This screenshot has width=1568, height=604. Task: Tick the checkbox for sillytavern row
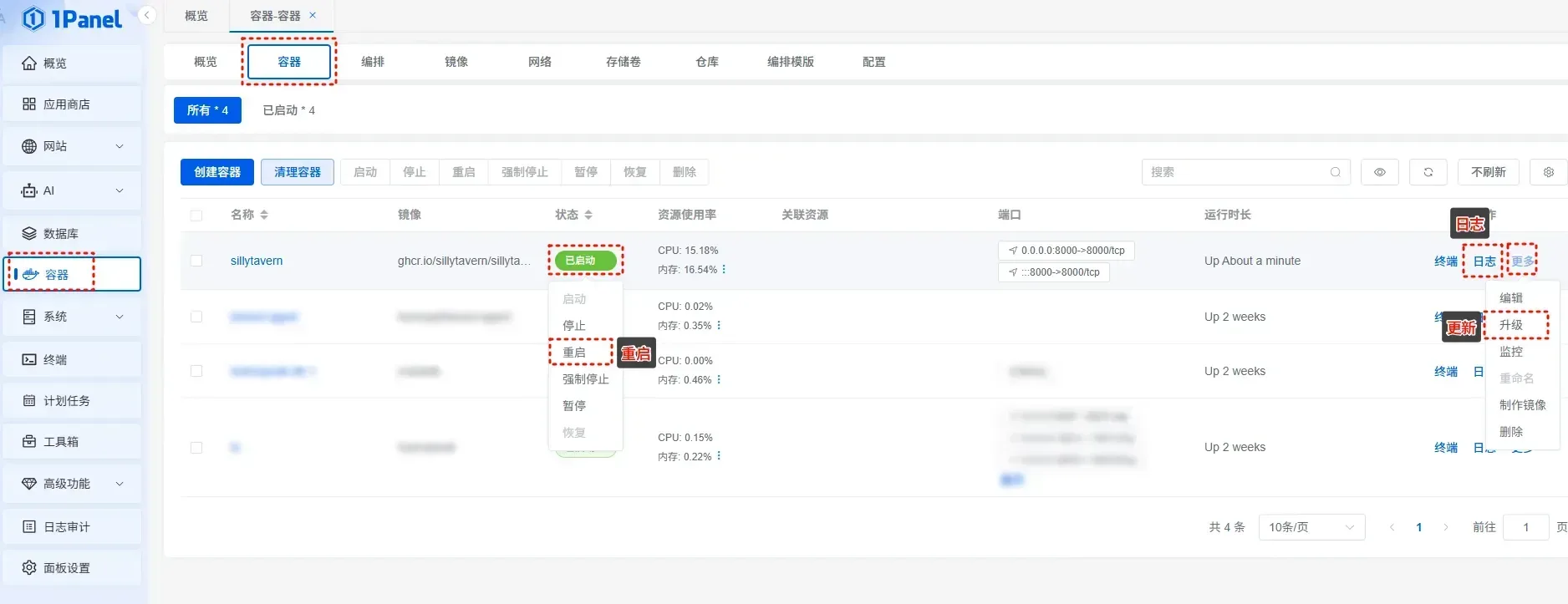tap(196, 261)
